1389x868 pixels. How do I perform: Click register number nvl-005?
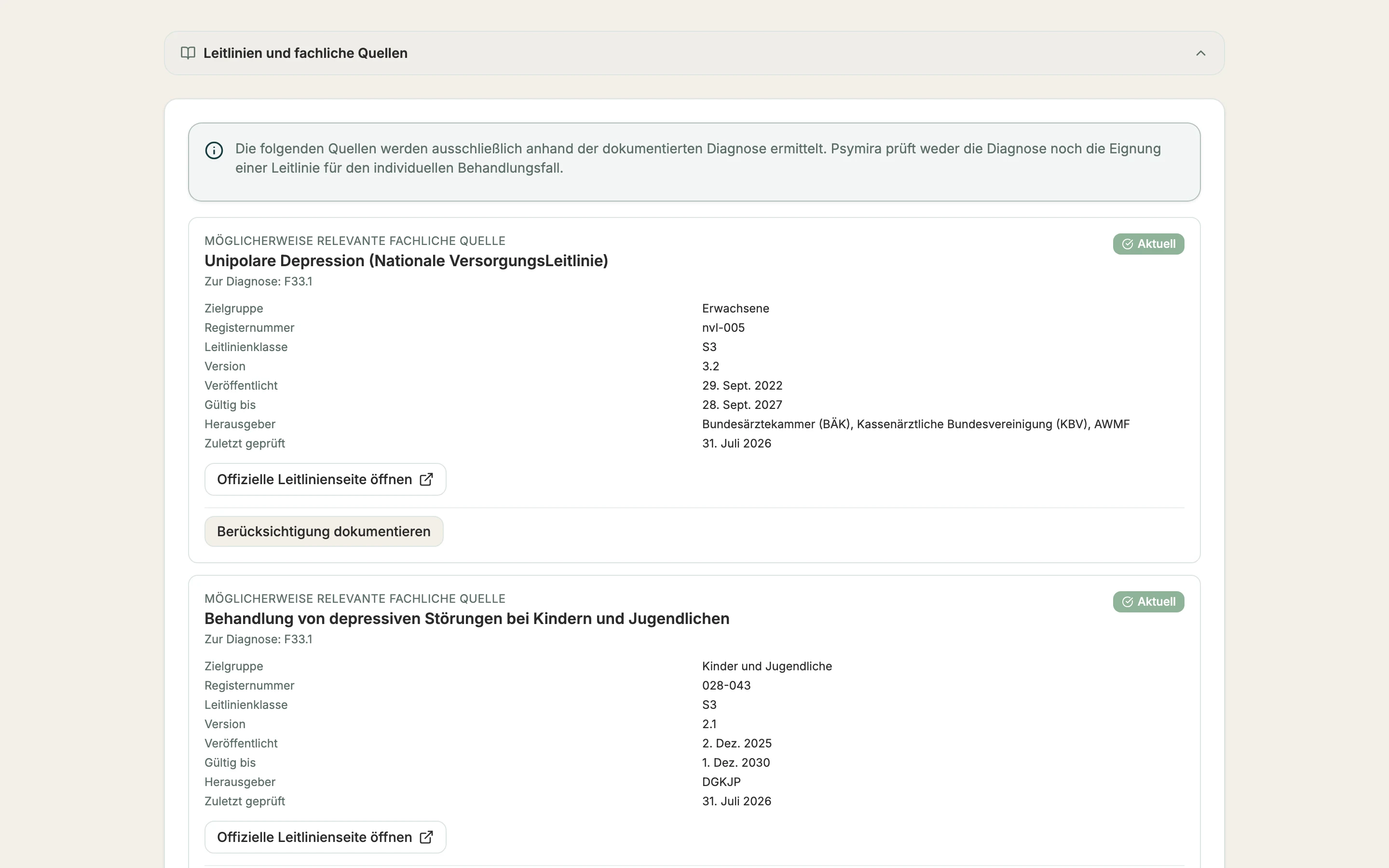point(723,328)
